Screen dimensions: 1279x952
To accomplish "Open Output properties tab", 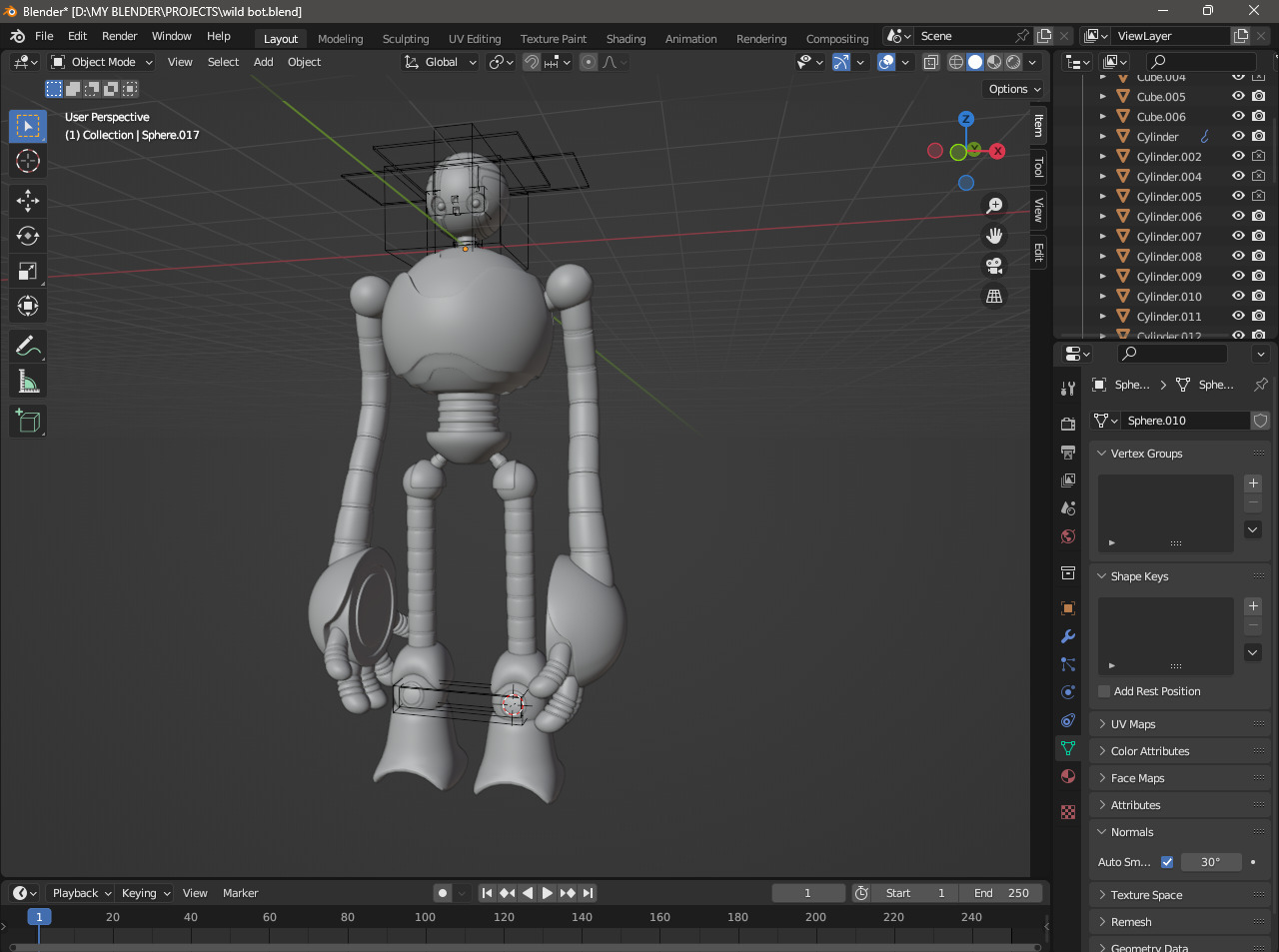I will [x=1068, y=452].
